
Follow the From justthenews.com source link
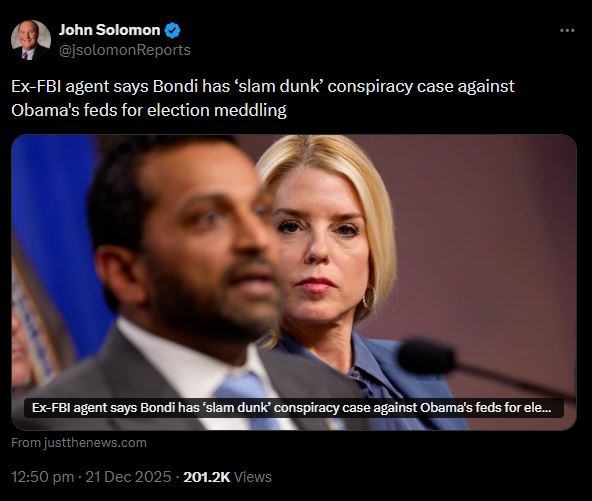click(79, 442)
